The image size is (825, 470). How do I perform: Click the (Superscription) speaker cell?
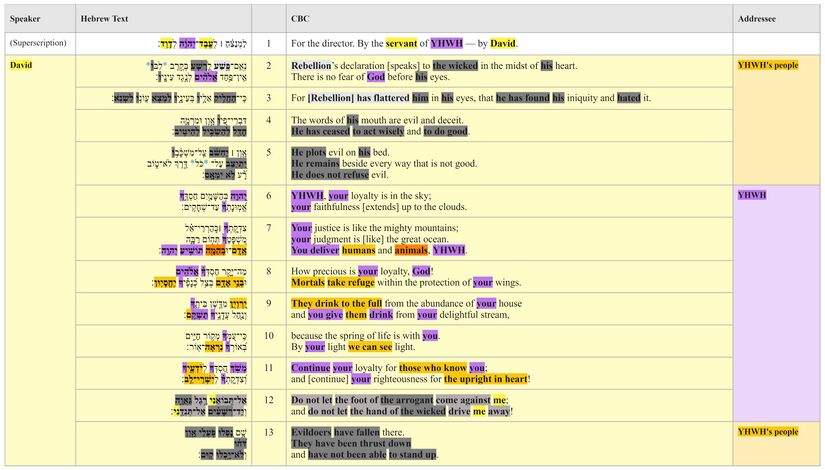pos(39,44)
